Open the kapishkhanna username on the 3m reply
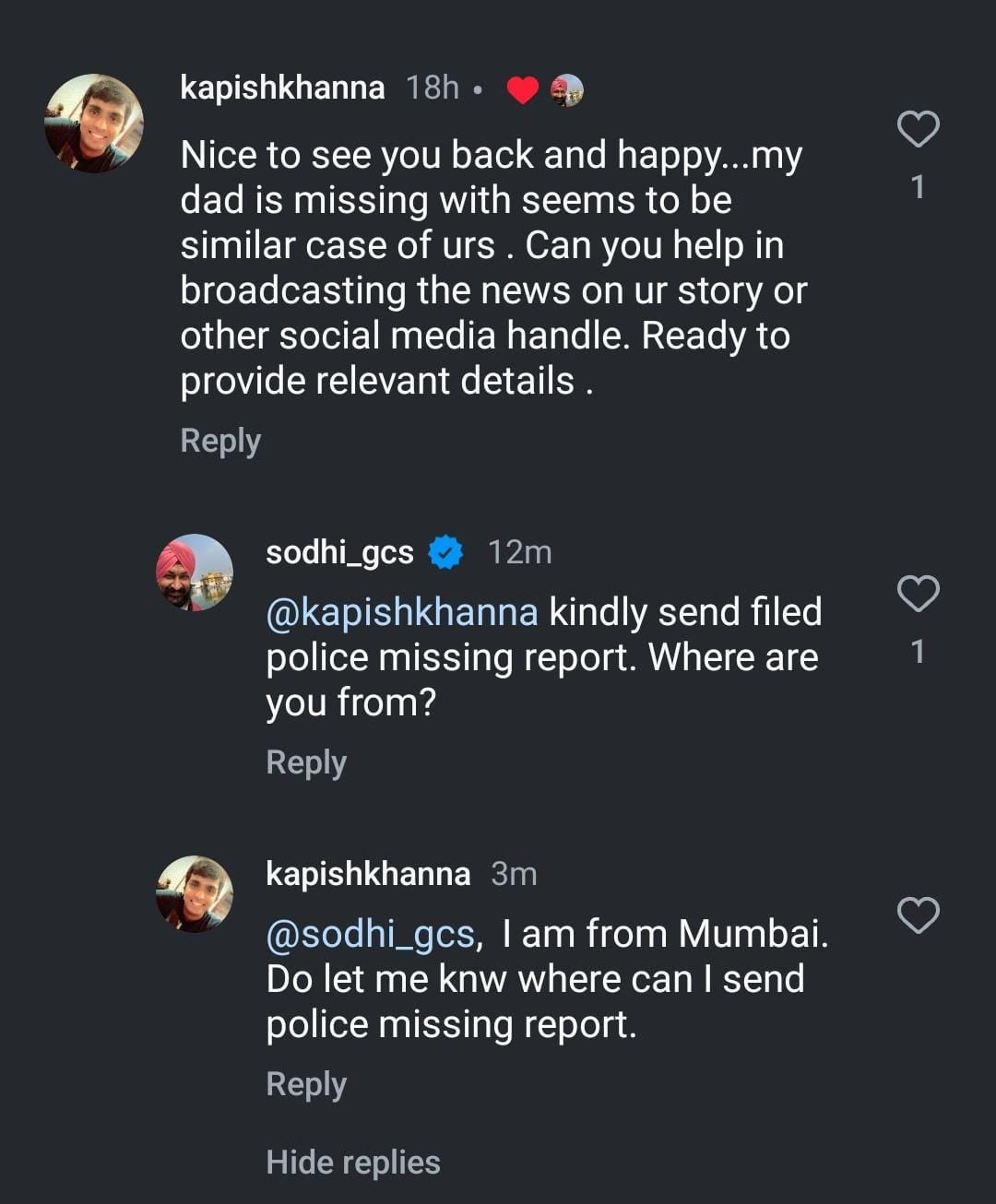The image size is (996, 1204). coord(368,874)
